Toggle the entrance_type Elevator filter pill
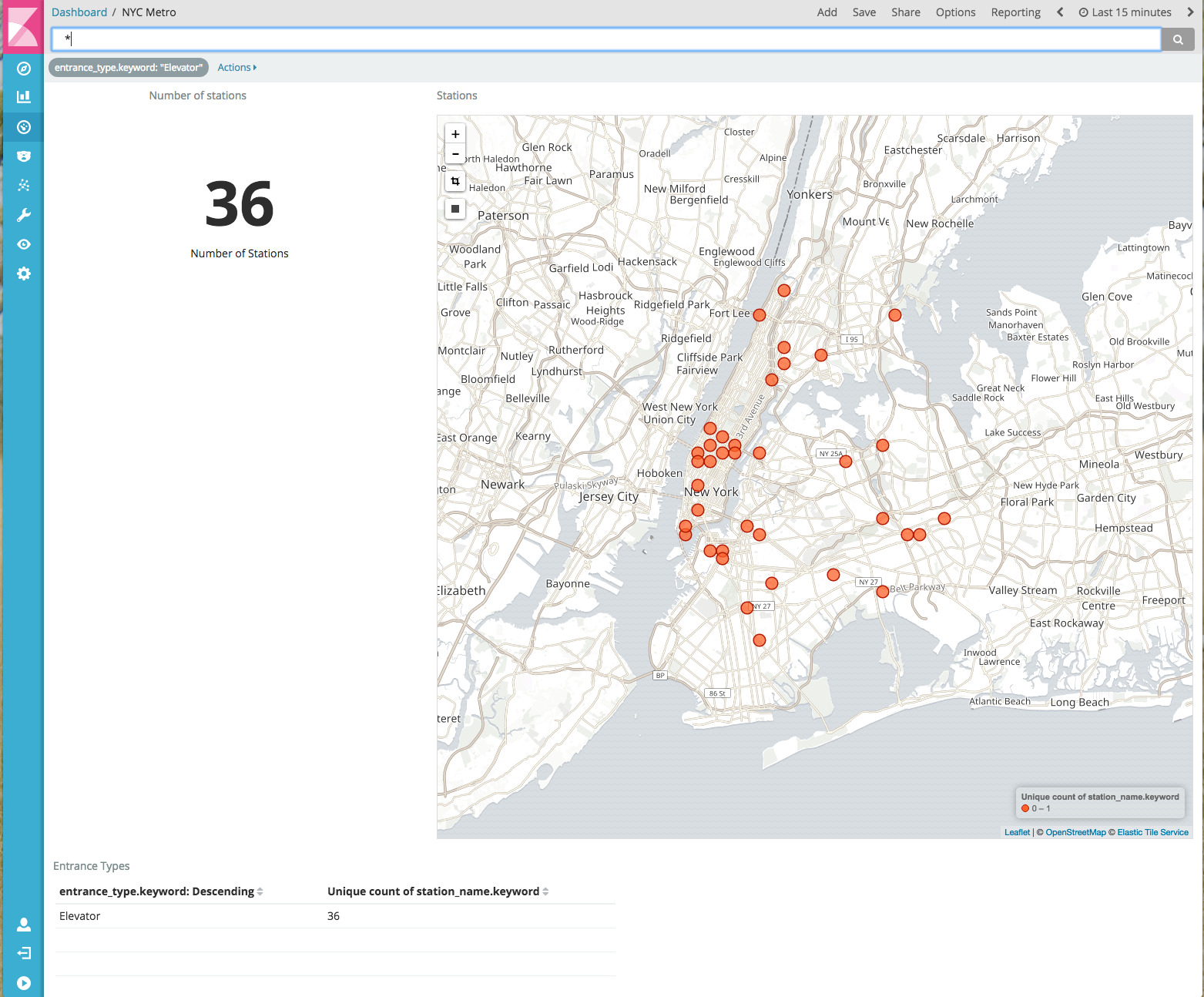1204x997 pixels. pos(129,68)
